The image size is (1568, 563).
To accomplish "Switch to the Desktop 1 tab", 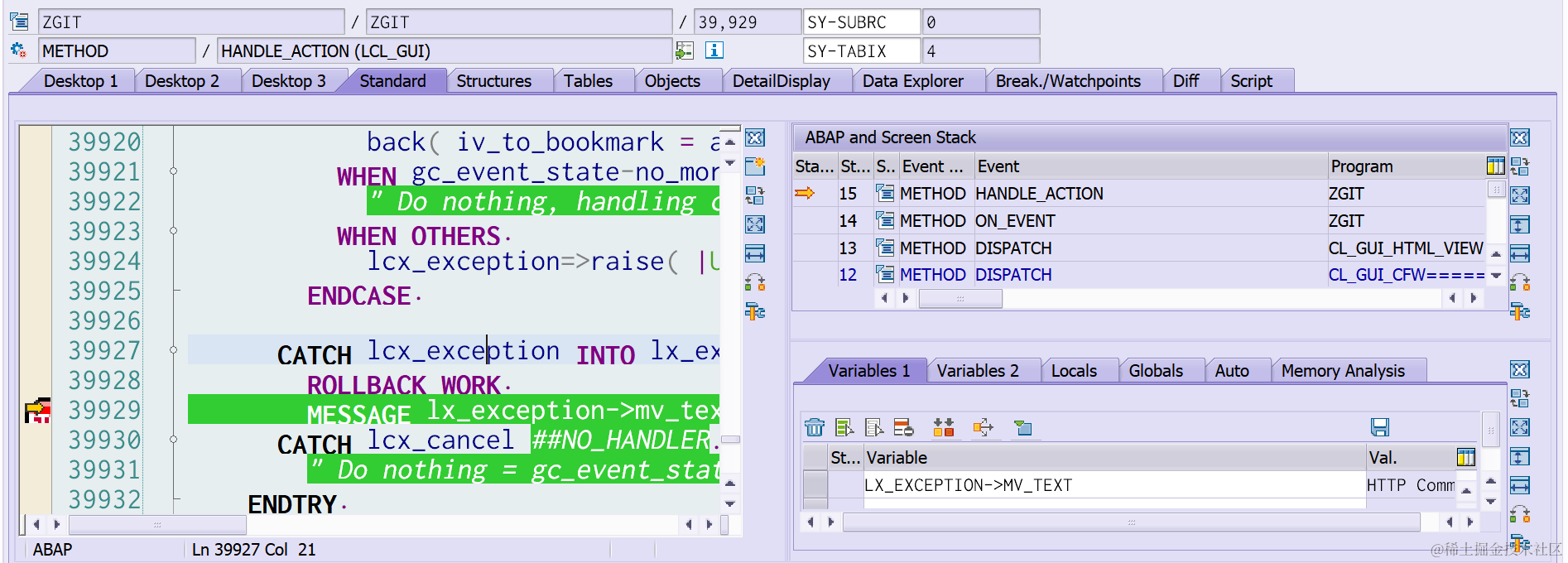I will pyautogui.click(x=80, y=81).
